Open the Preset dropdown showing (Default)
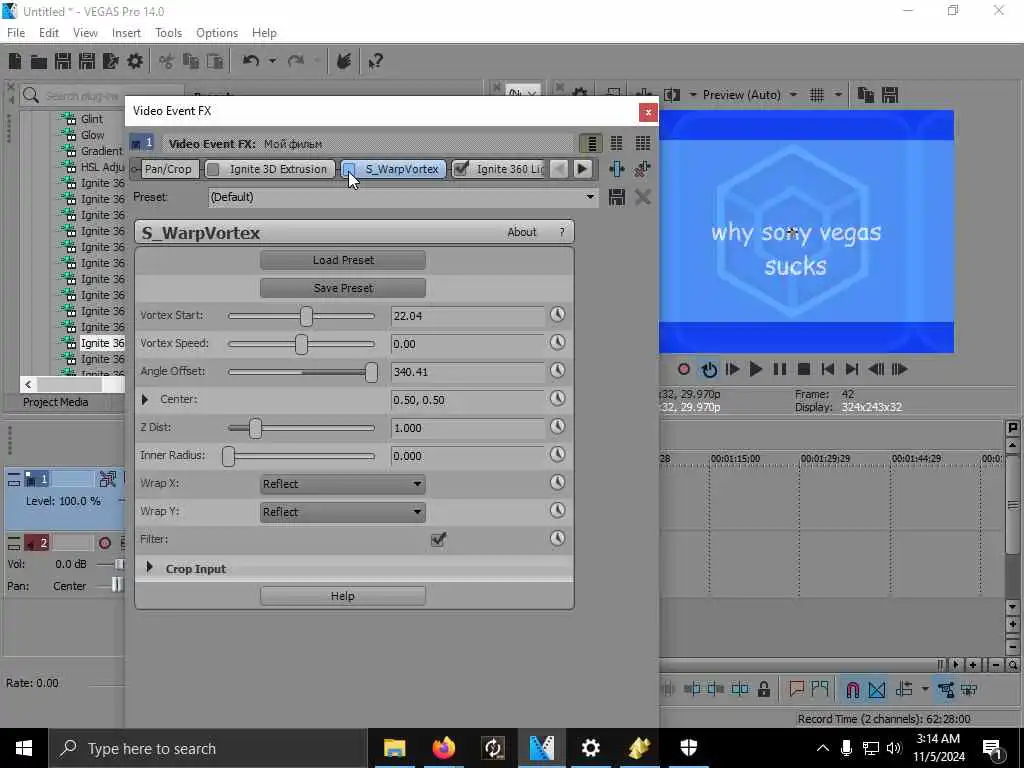1024x768 pixels. click(x=402, y=197)
